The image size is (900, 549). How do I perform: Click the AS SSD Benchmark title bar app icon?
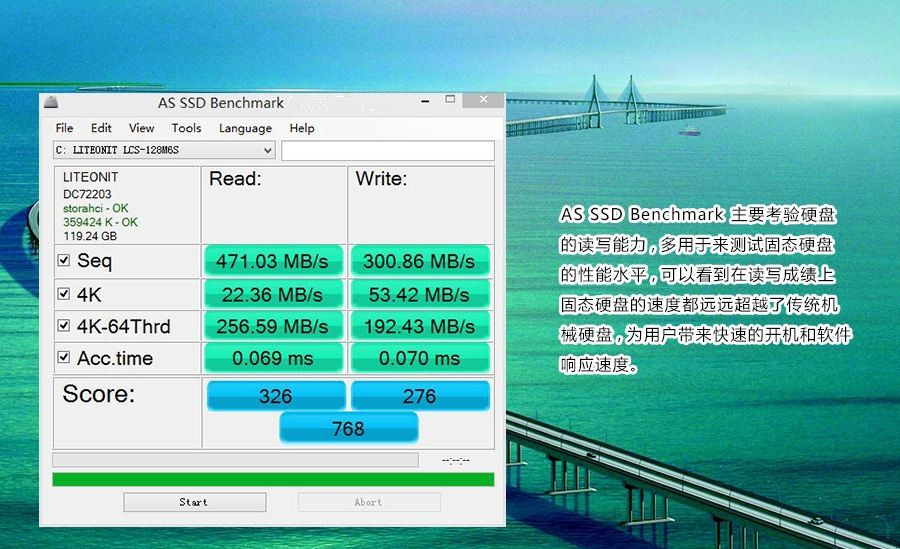51,103
